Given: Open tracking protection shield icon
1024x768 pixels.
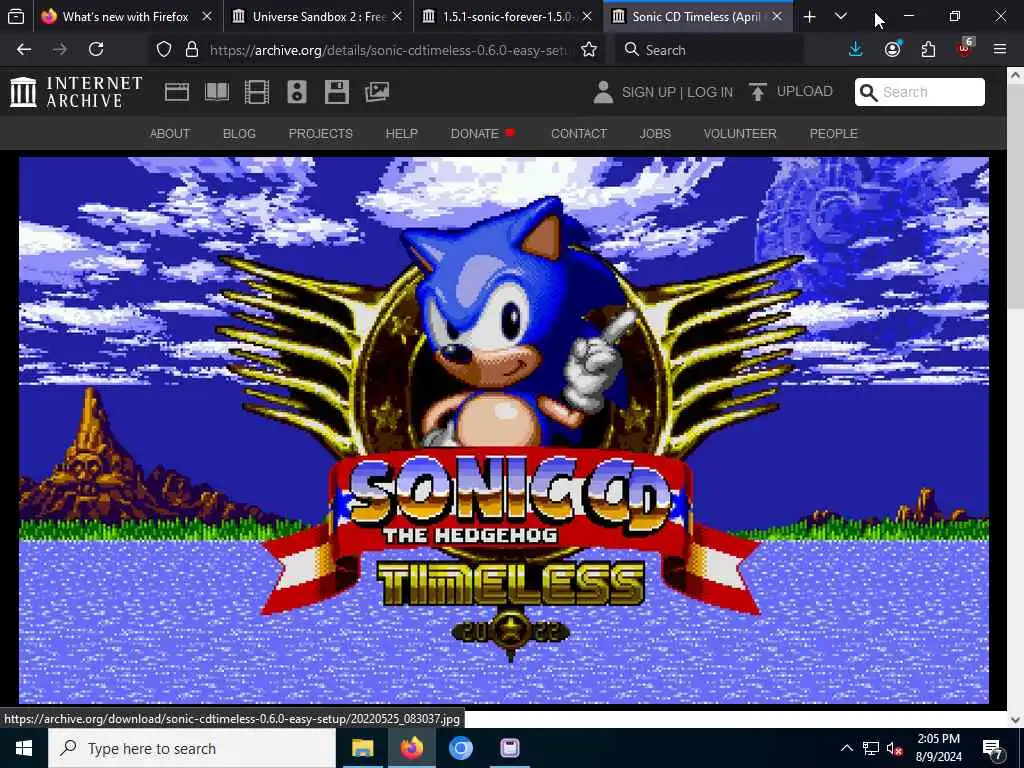Looking at the screenshot, I should 164,50.
